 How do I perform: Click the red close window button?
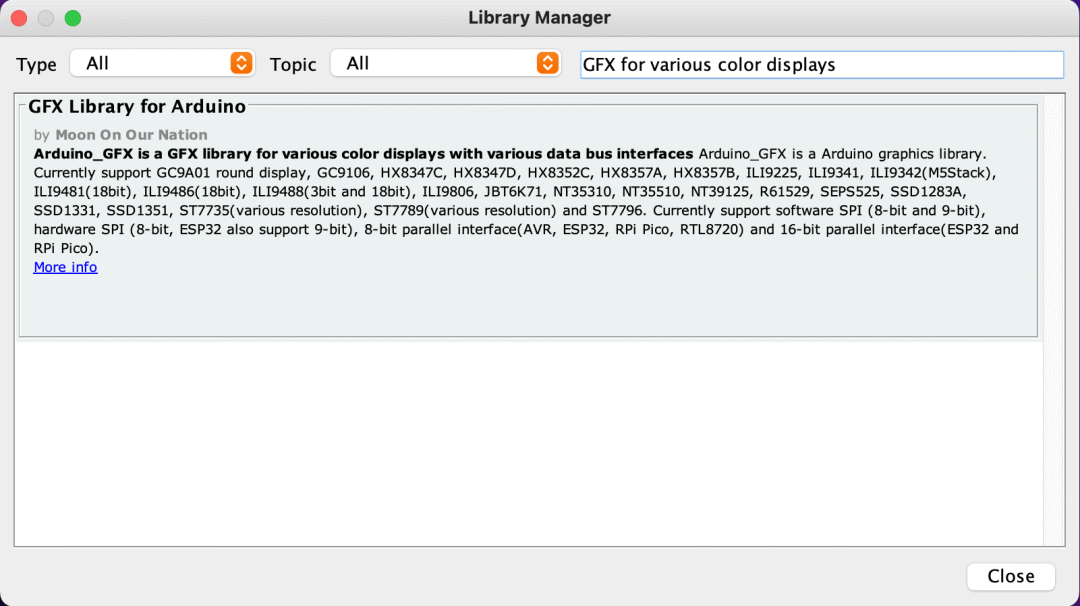pyautogui.click(x=19, y=18)
